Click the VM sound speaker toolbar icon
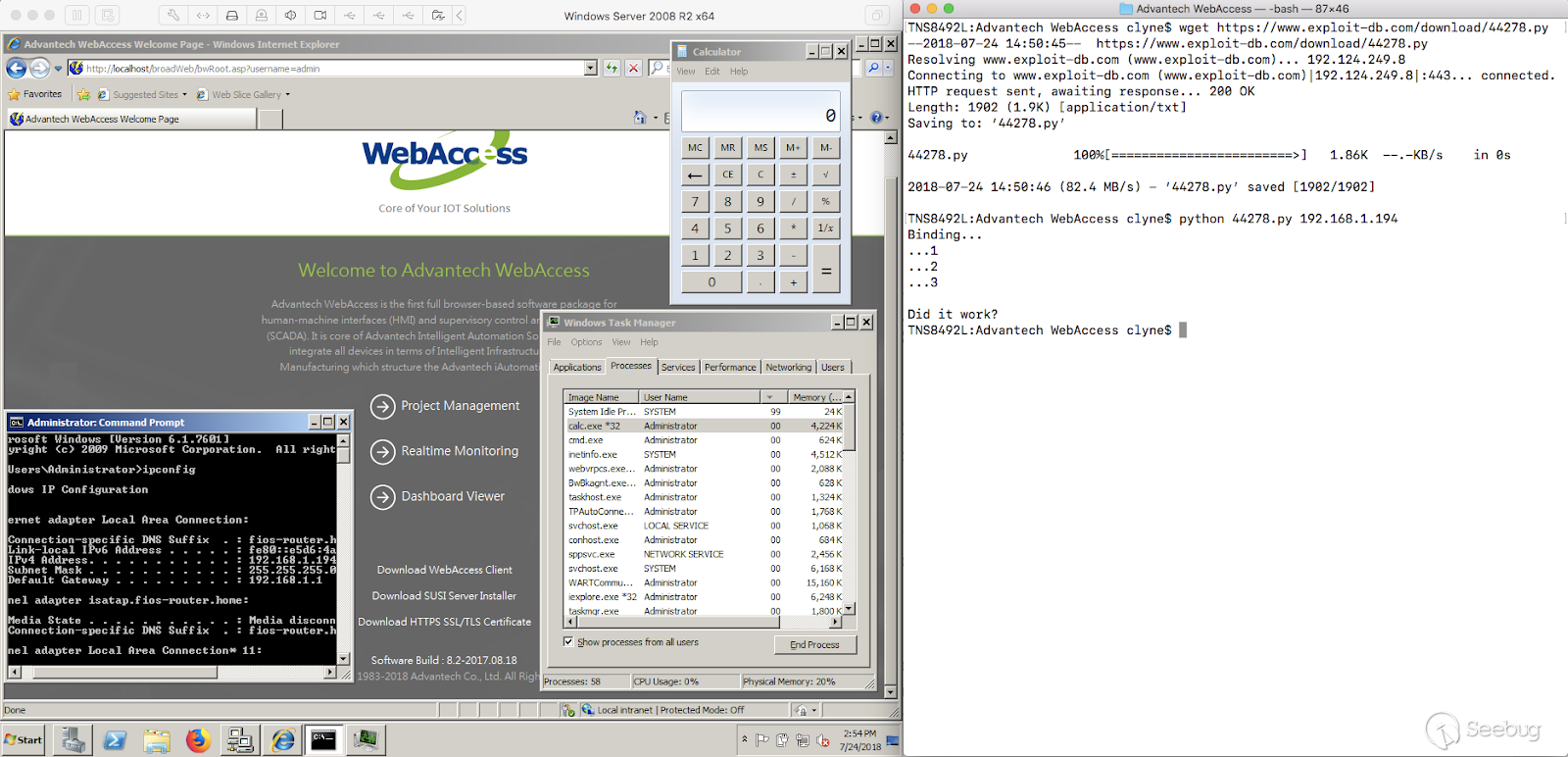1568x757 pixels. click(291, 16)
